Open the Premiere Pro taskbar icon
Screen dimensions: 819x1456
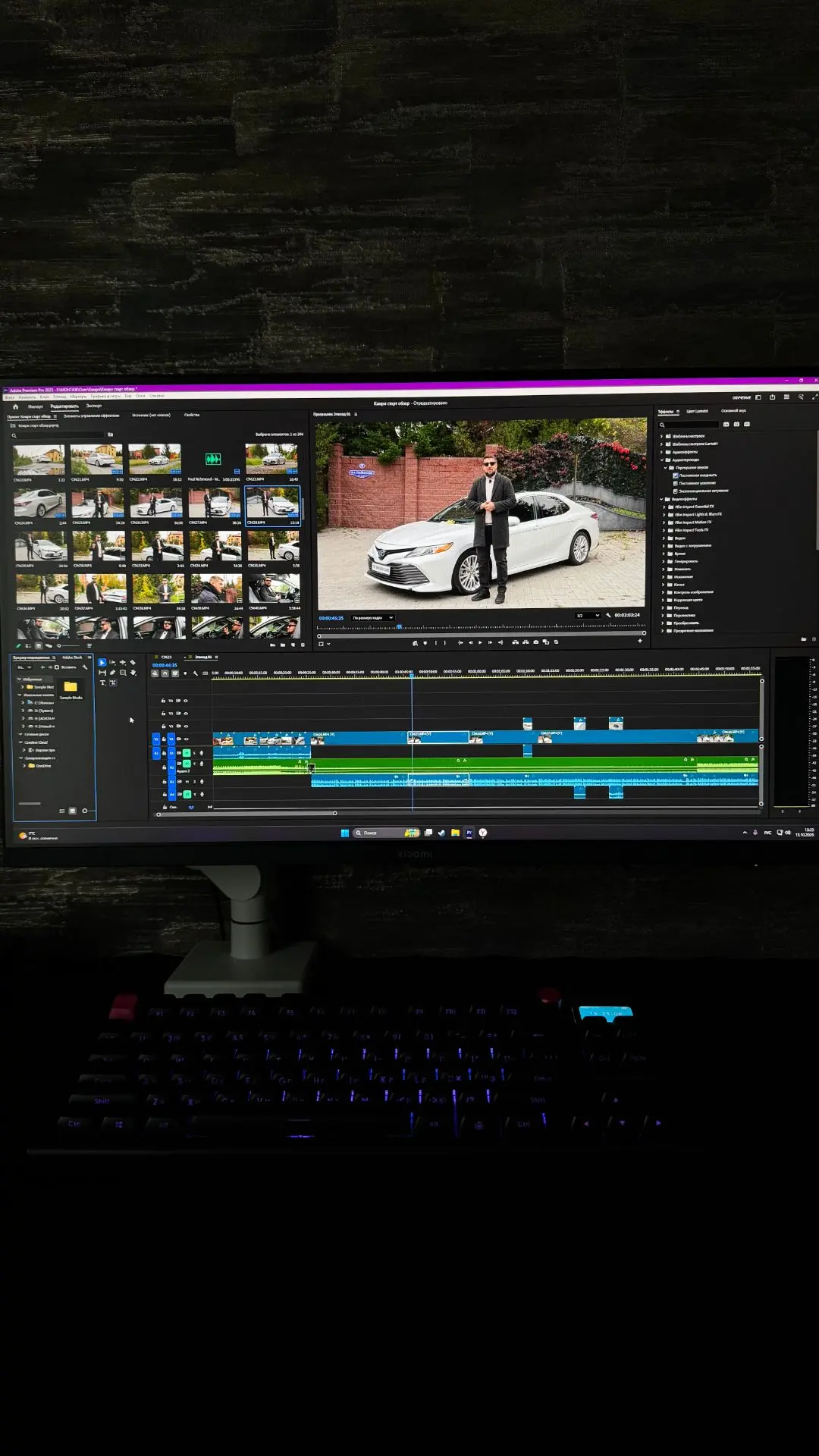tap(469, 833)
